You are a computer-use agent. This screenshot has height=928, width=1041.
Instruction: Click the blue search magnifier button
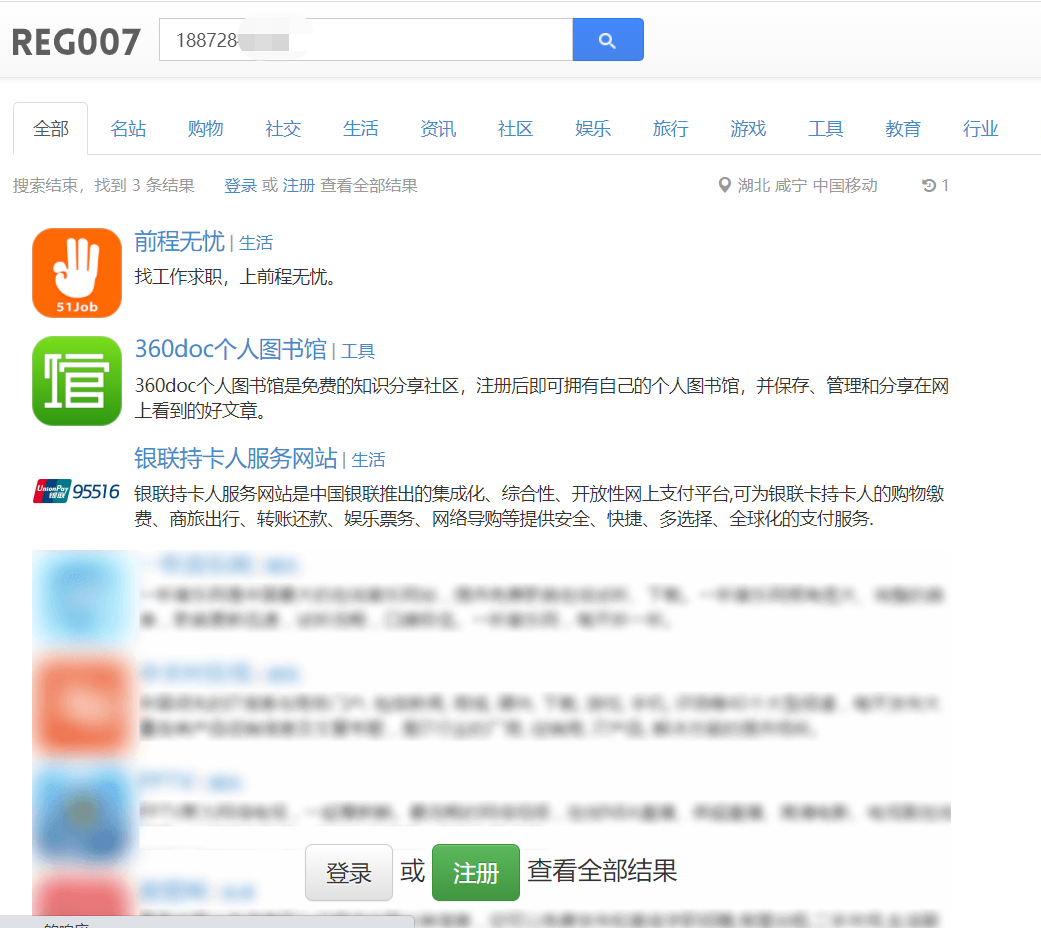(x=607, y=40)
